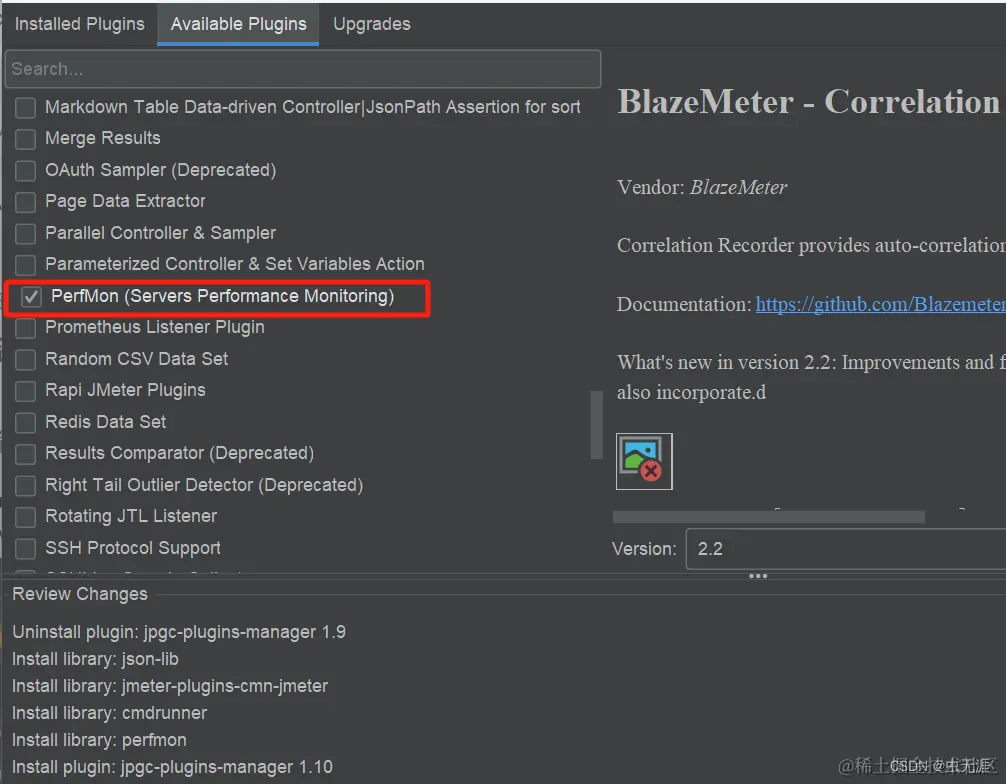This screenshot has width=1006, height=784.
Task: Click the broken image thumbnail icon
Action: pos(644,461)
